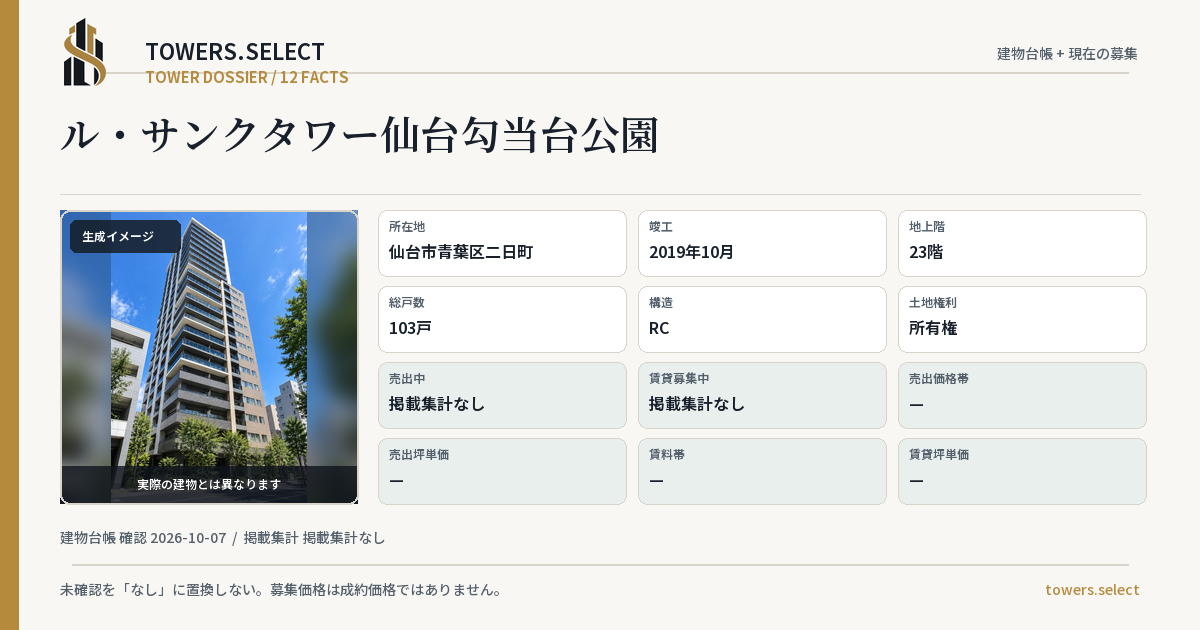Select the 土地権利 card showing 所有権

[1022, 319]
